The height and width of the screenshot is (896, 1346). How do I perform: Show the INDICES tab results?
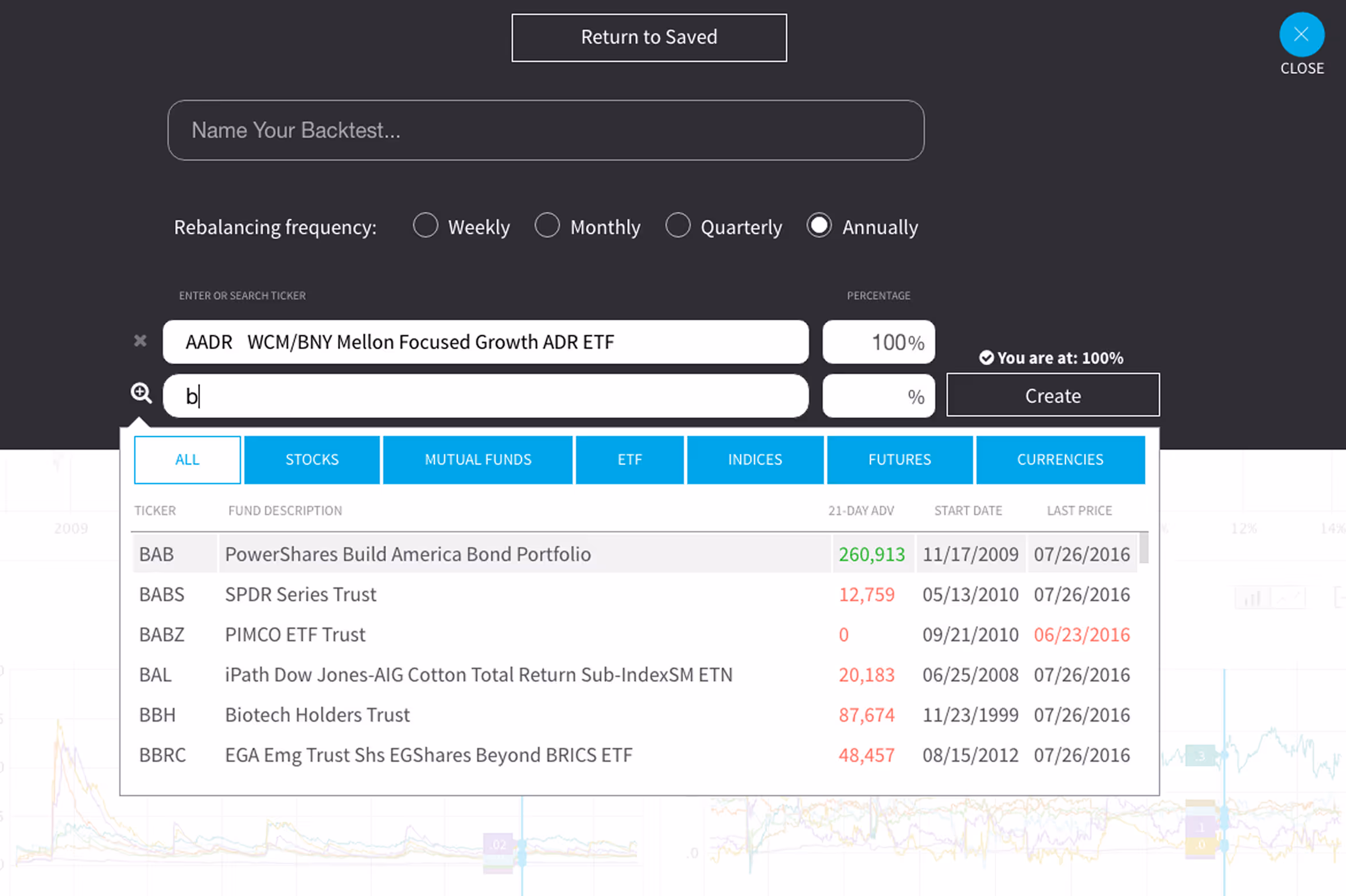pos(754,459)
